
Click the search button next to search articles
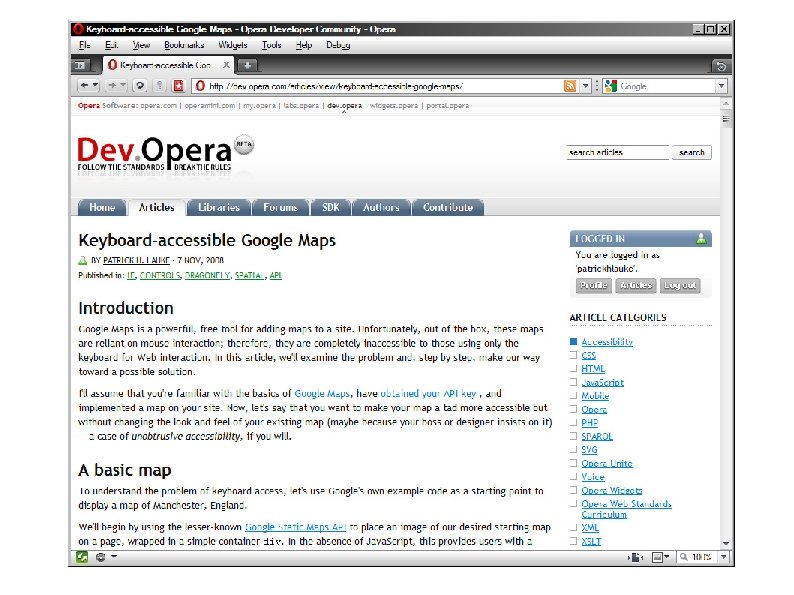[x=692, y=152]
